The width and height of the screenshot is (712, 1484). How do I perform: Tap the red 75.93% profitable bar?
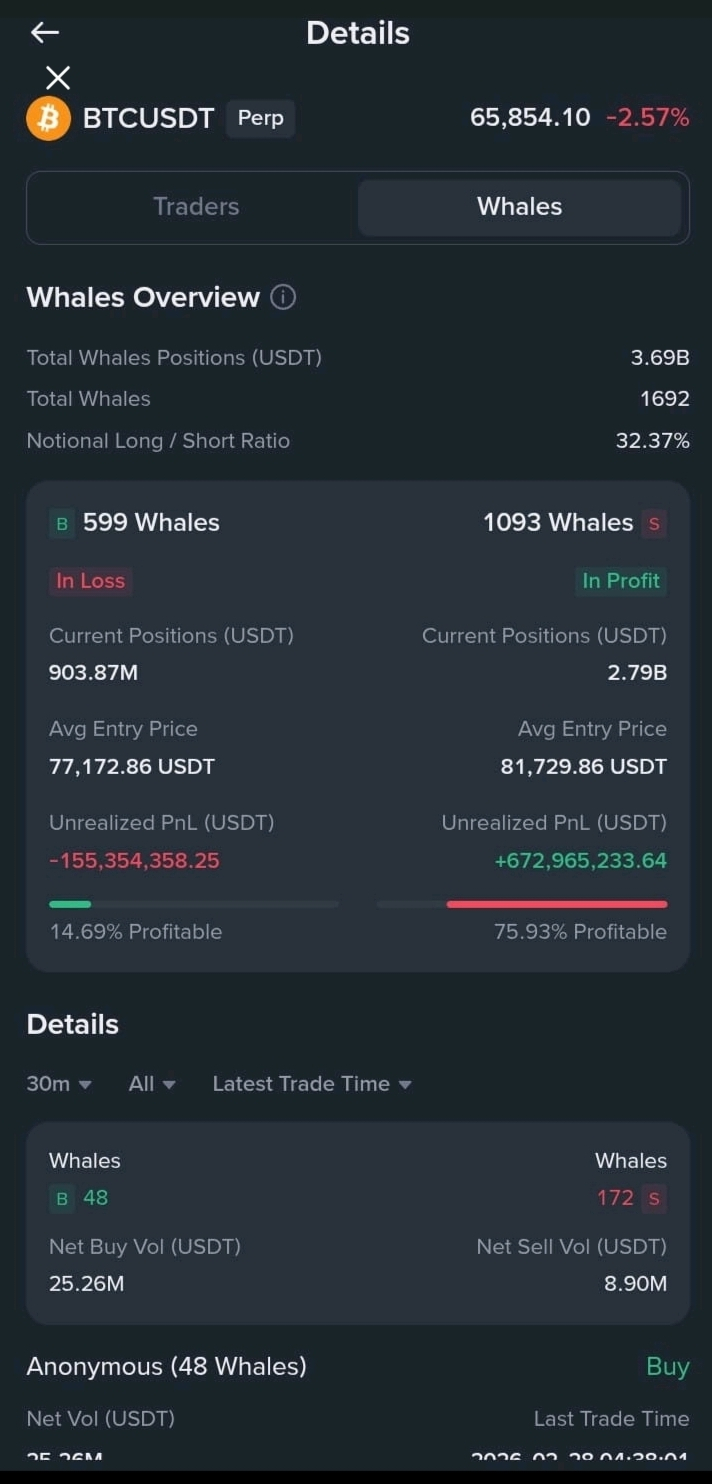pos(556,904)
